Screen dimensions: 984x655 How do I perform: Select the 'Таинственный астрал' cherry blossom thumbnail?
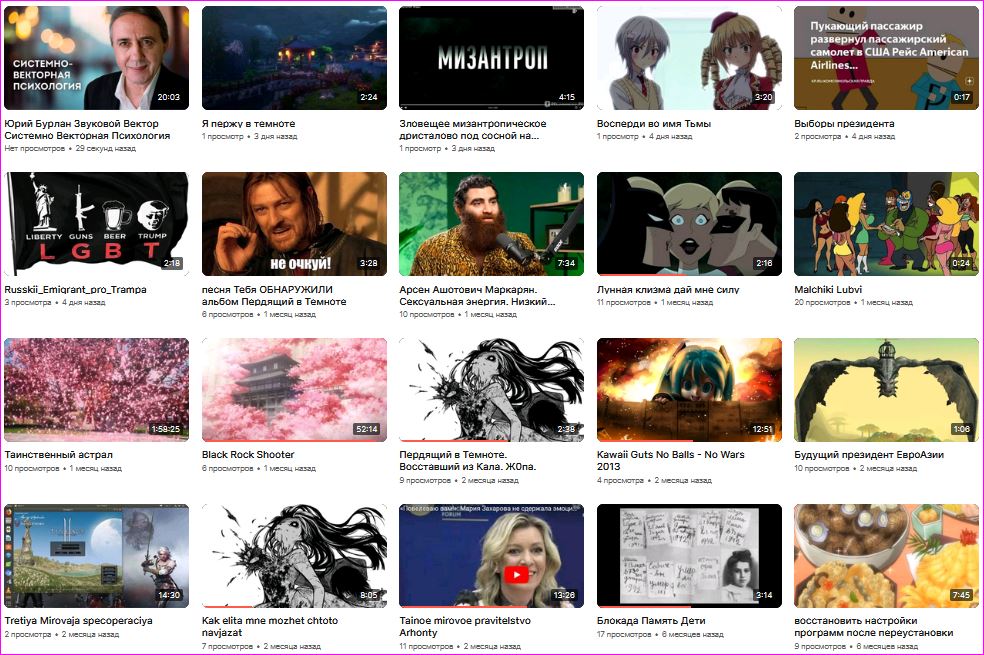(97, 390)
